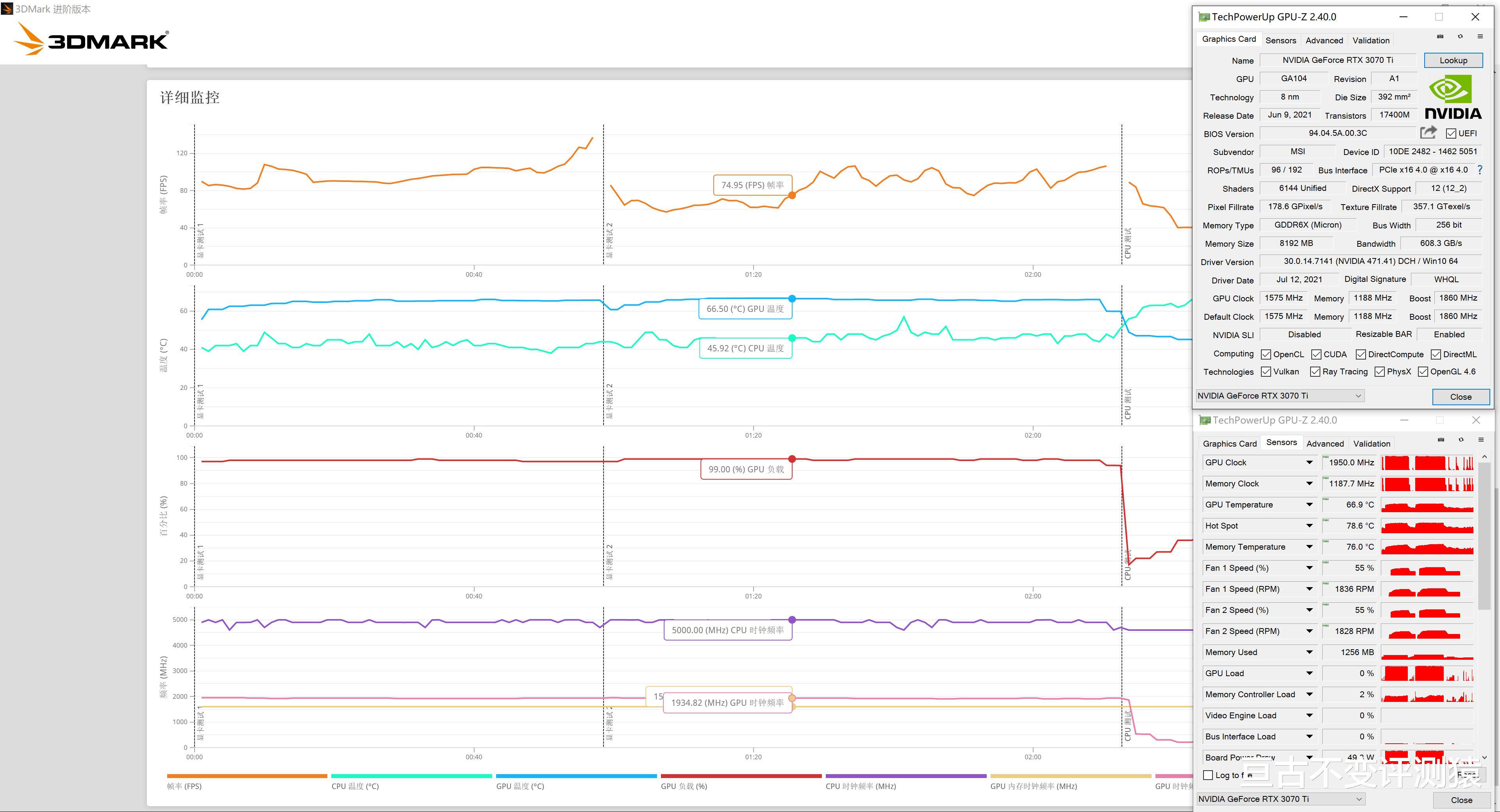
Task: Open the hamburger menu in top GPU-Z window
Action: [1480, 37]
